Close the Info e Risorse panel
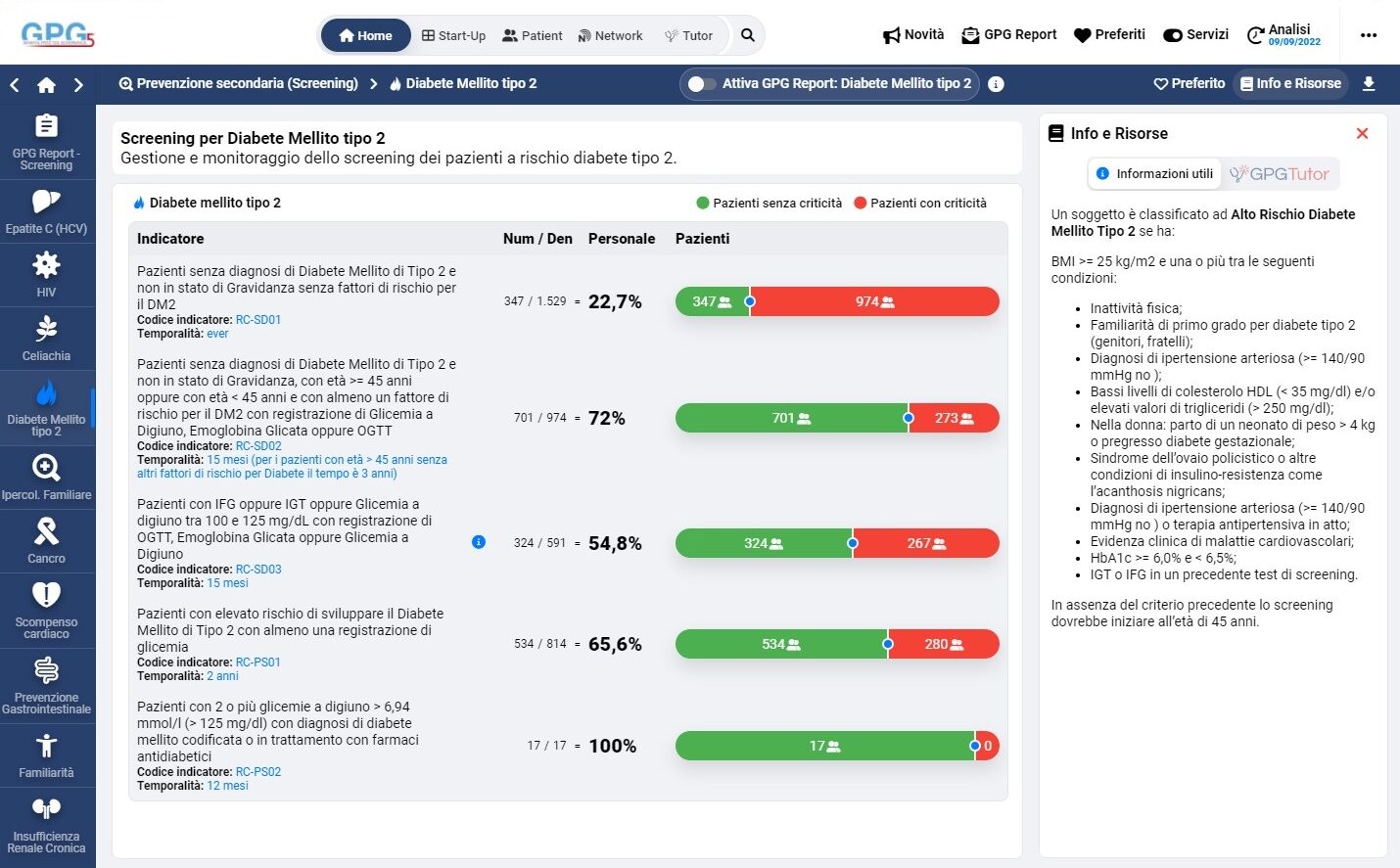 pos(1362,133)
